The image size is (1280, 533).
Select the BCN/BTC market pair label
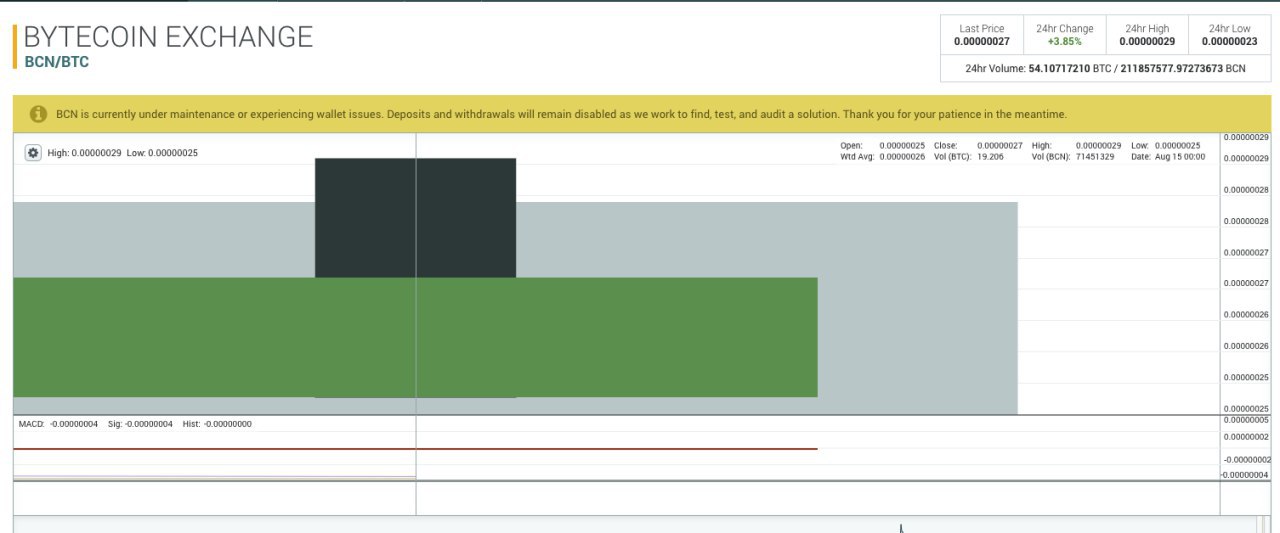point(57,62)
